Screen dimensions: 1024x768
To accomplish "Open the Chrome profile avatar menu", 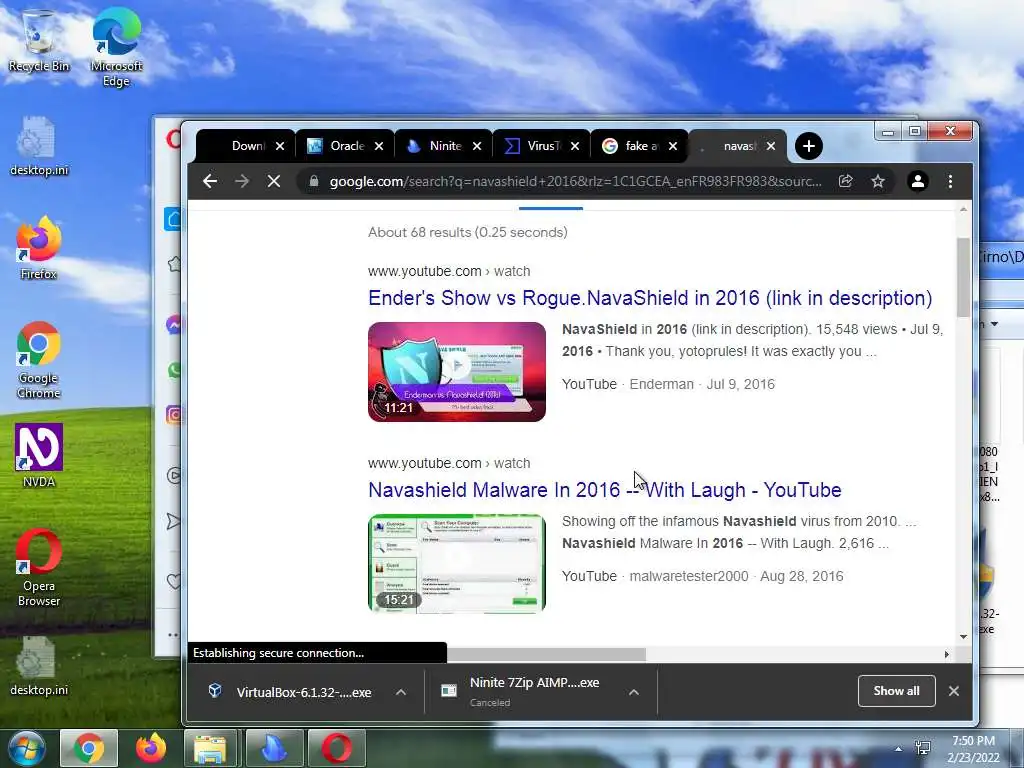I will tap(918, 181).
